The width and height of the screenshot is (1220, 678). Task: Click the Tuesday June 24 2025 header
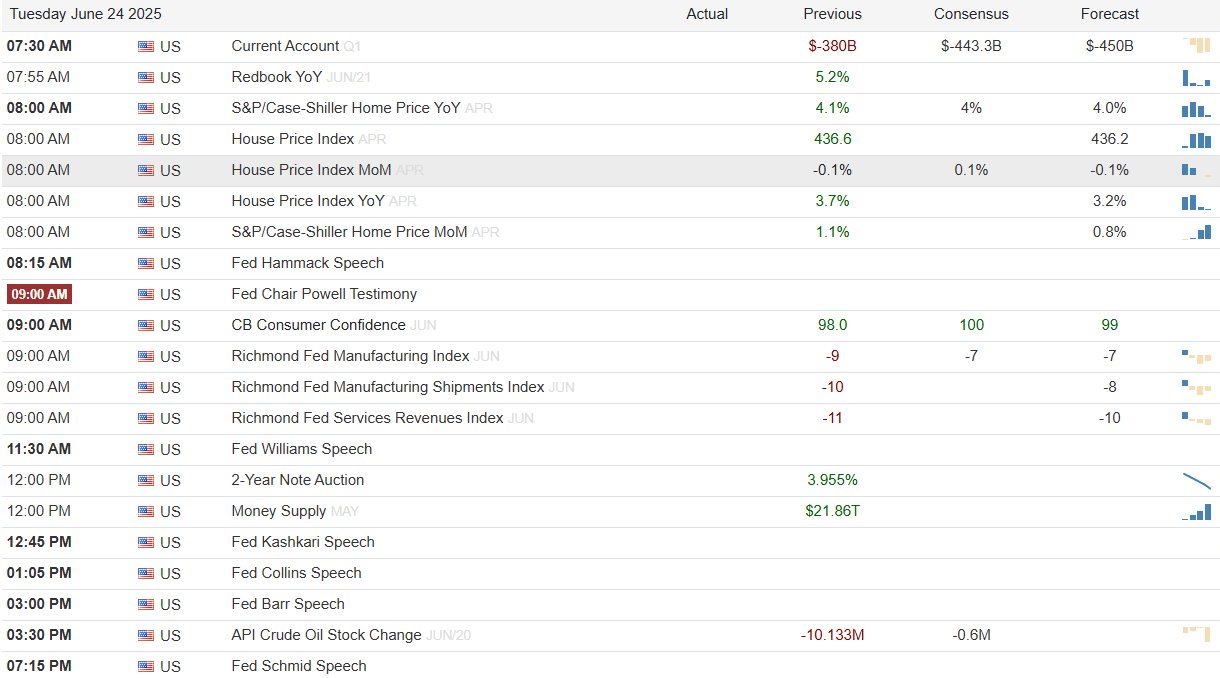[86, 14]
